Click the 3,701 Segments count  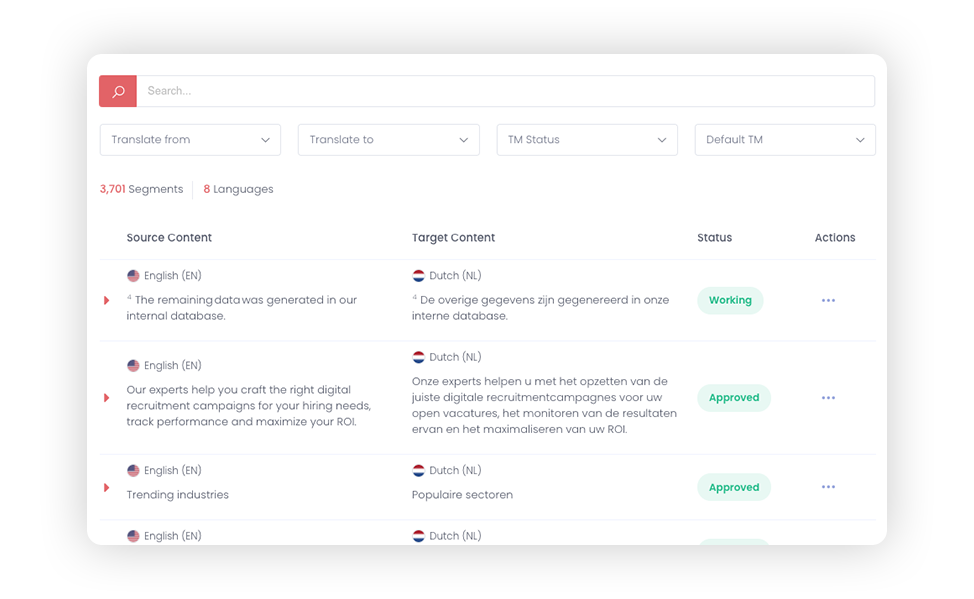coord(142,190)
